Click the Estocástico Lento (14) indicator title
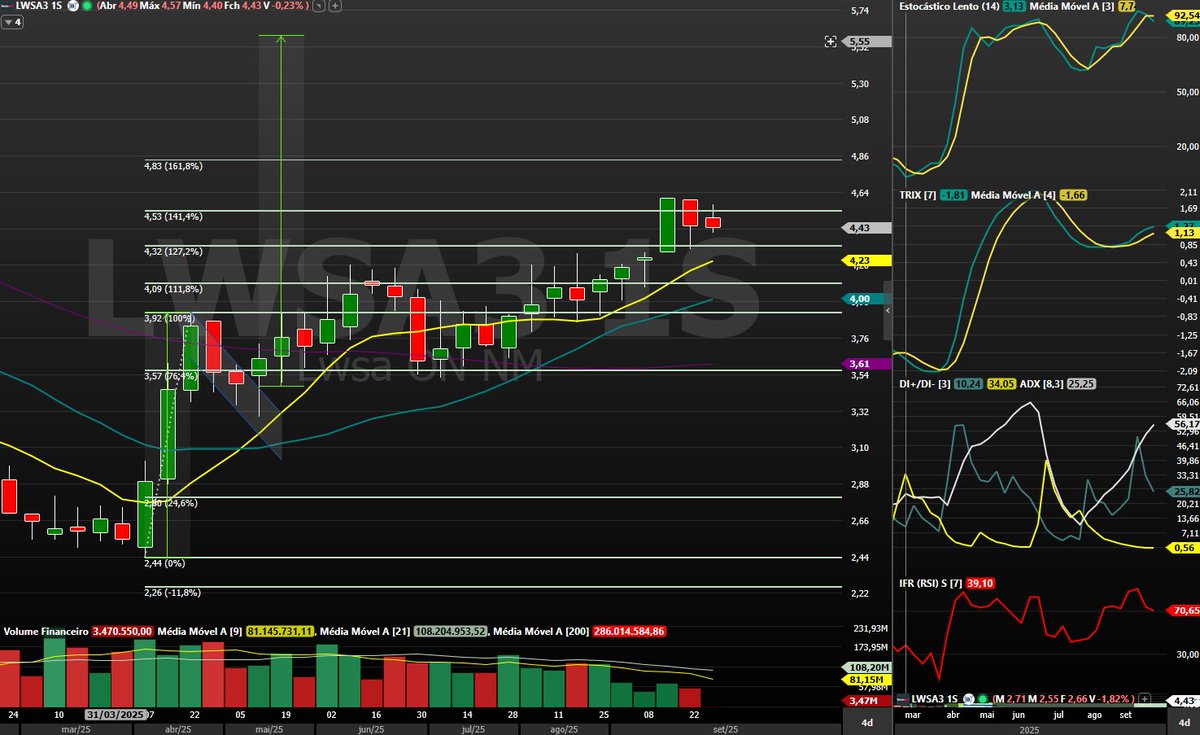Viewport: 1200px width, 735px height. (x=948, y=6)
